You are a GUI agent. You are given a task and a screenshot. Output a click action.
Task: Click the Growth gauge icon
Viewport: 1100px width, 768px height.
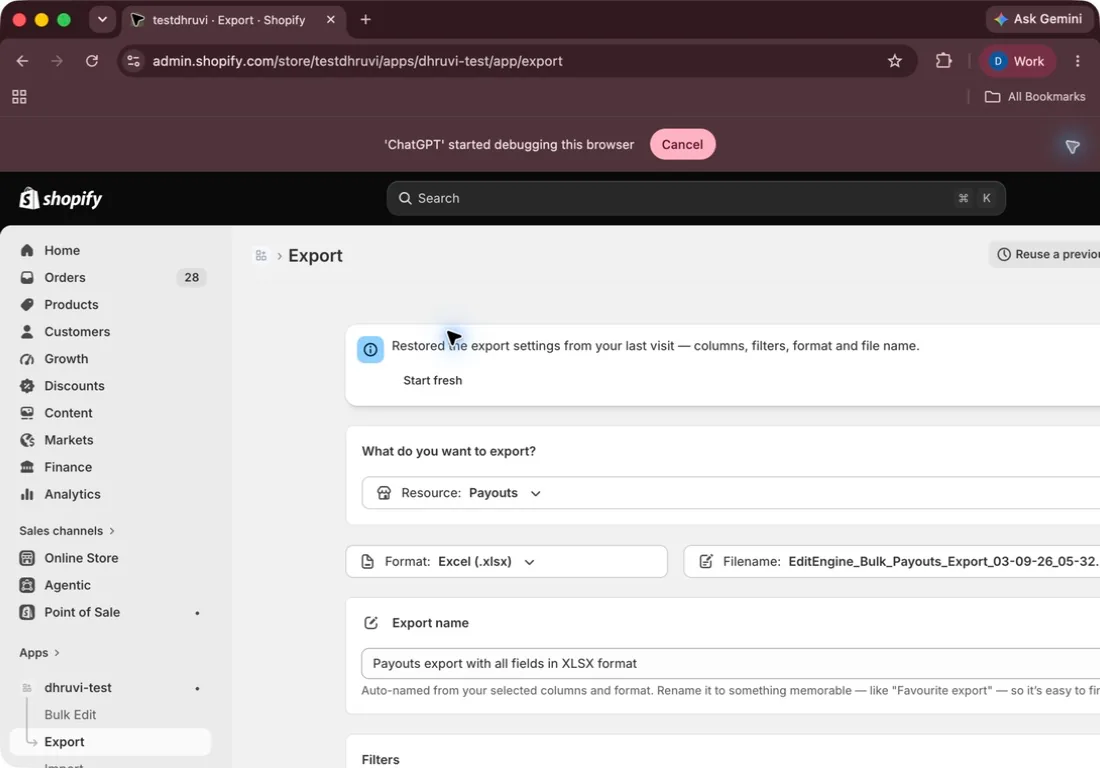pos(27,358)
